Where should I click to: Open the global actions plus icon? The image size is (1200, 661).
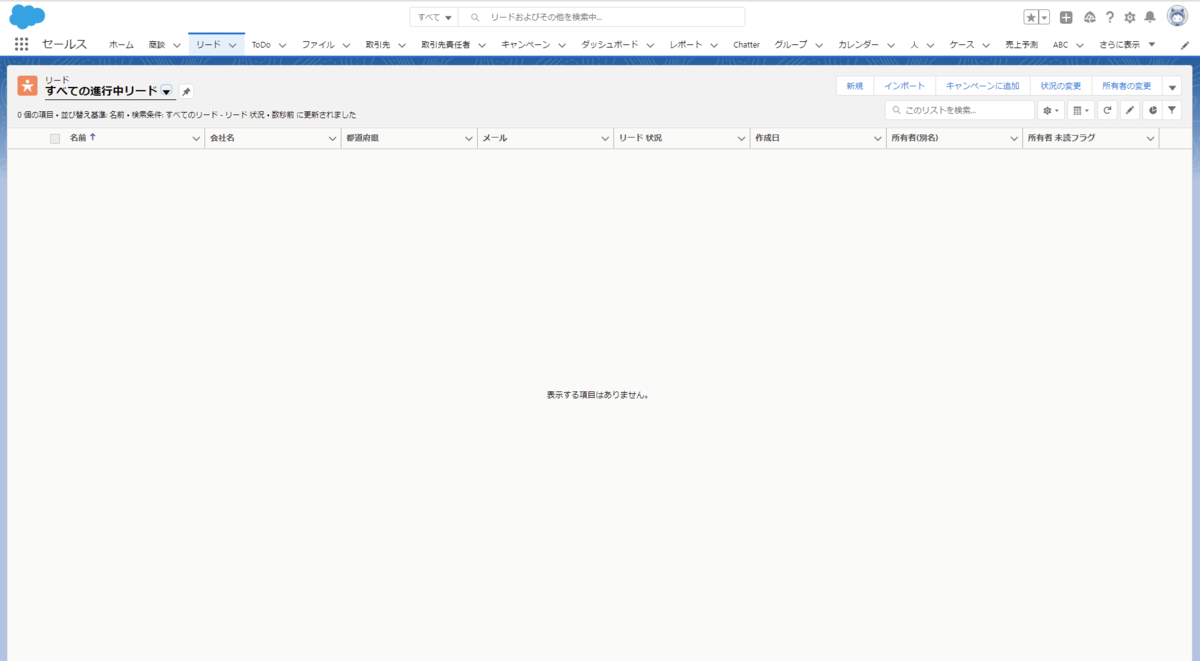pos(1066,17)
